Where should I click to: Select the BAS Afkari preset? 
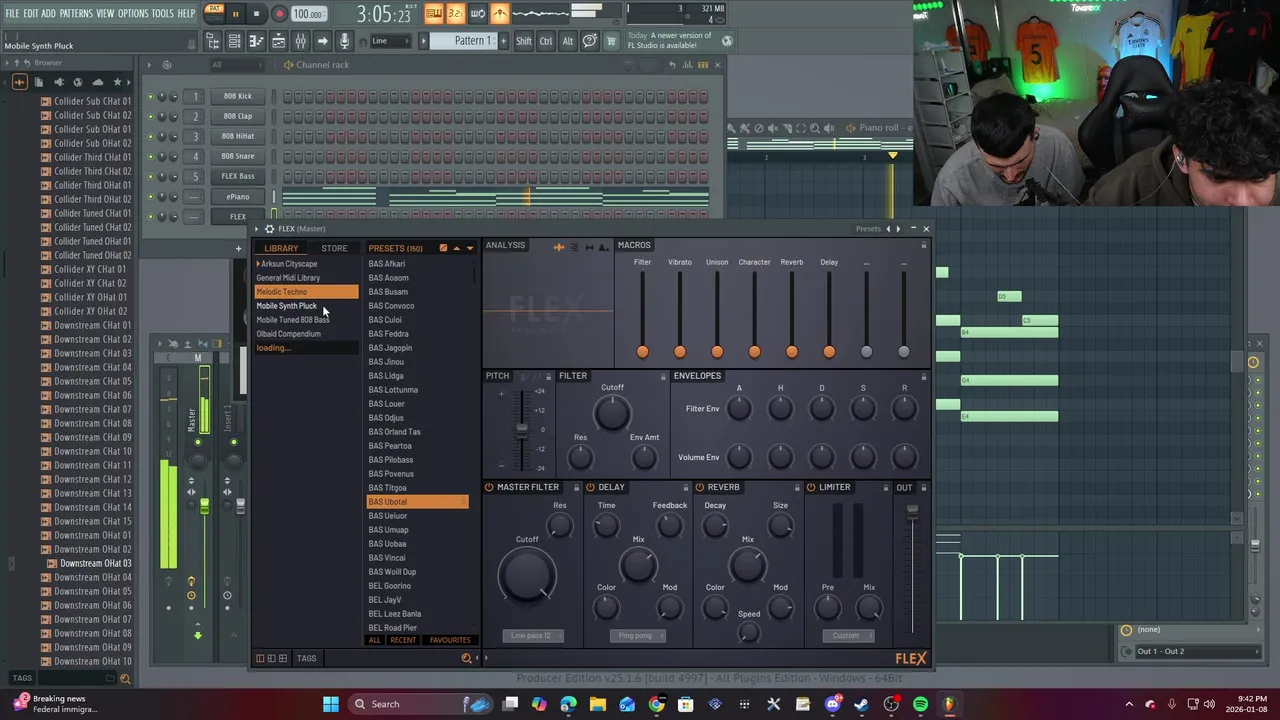pyautogui.click(x=387, y=264)
